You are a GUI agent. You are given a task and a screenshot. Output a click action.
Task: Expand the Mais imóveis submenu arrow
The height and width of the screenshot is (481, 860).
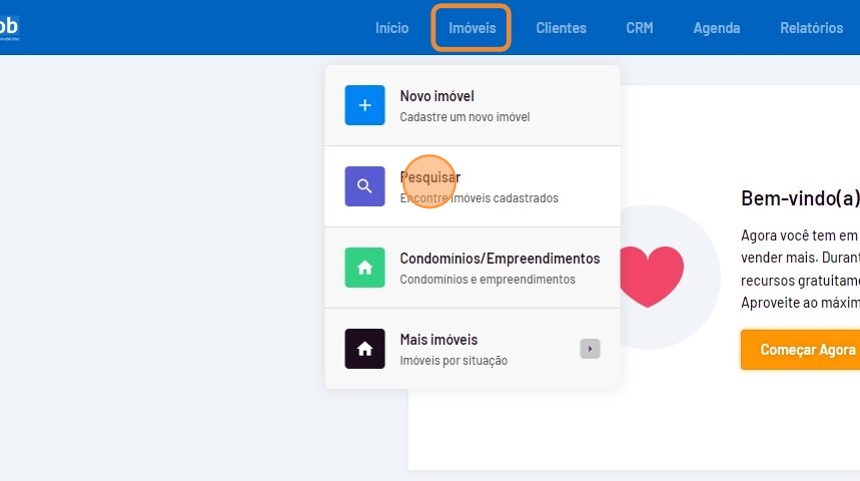[x=590, y=348]
